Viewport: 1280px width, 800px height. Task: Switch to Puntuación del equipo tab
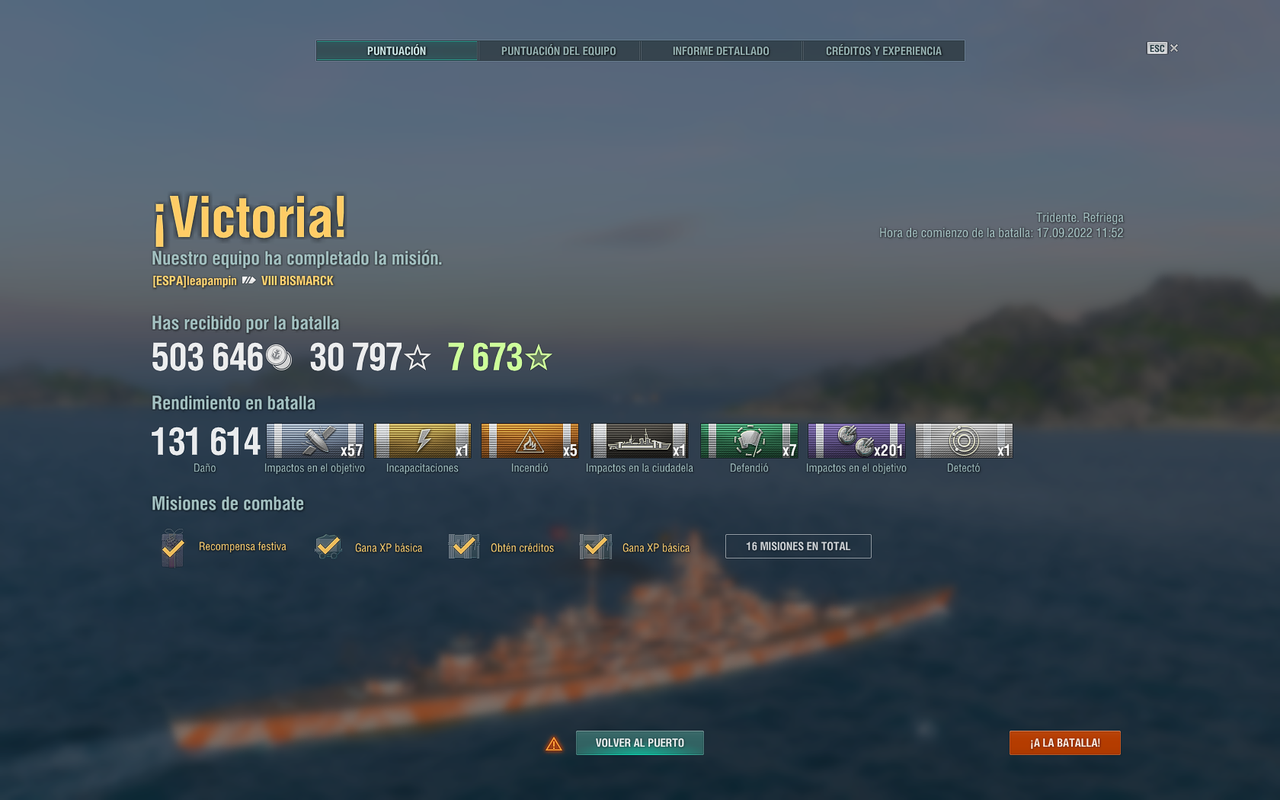pos(559,51)
